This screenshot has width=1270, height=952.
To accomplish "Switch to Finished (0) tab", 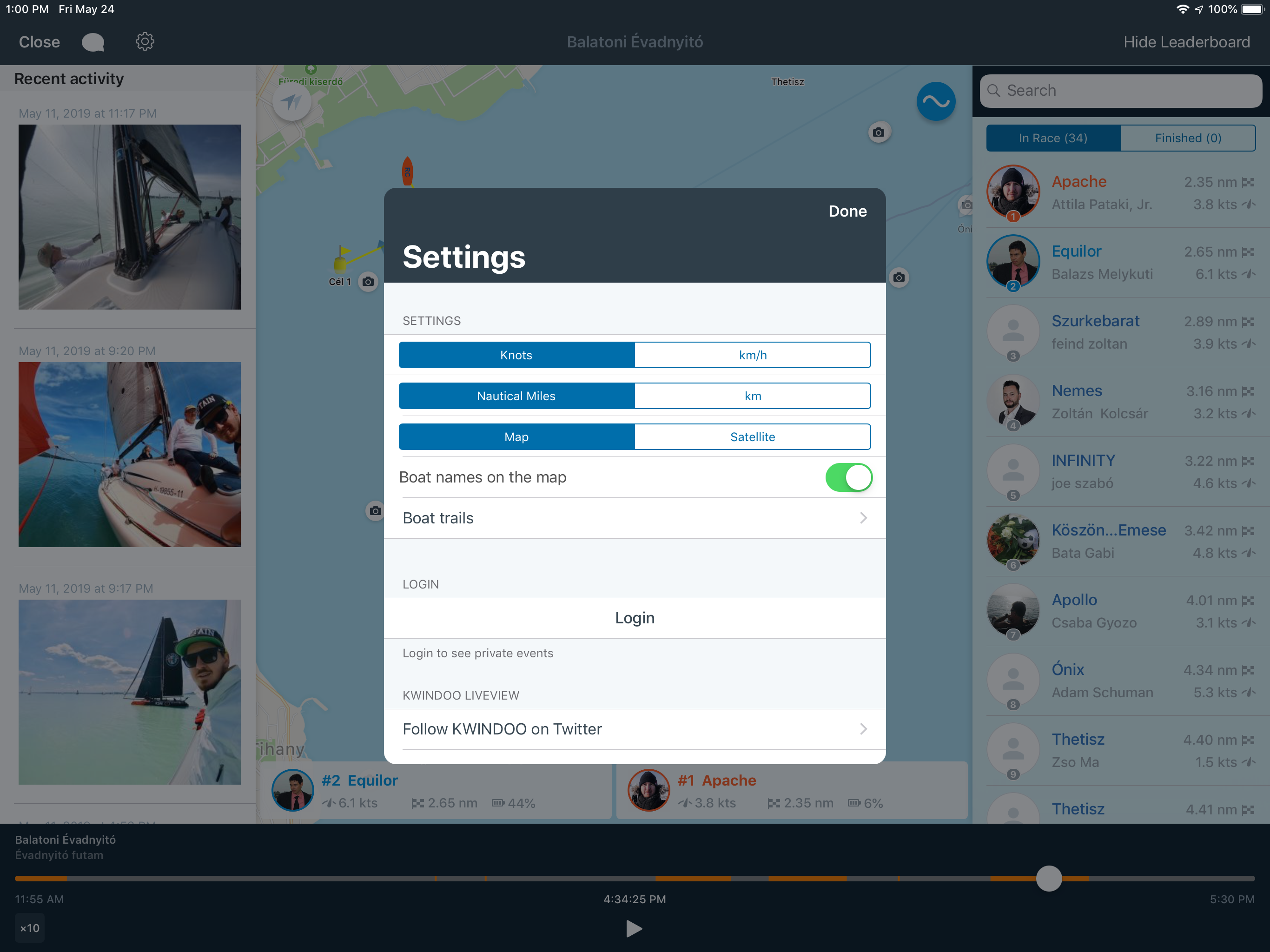I will tap(1188, 139).
